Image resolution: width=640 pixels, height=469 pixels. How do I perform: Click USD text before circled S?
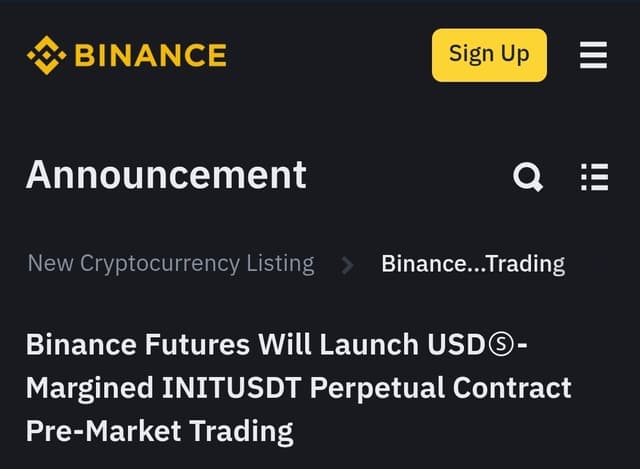coord(457,345)
